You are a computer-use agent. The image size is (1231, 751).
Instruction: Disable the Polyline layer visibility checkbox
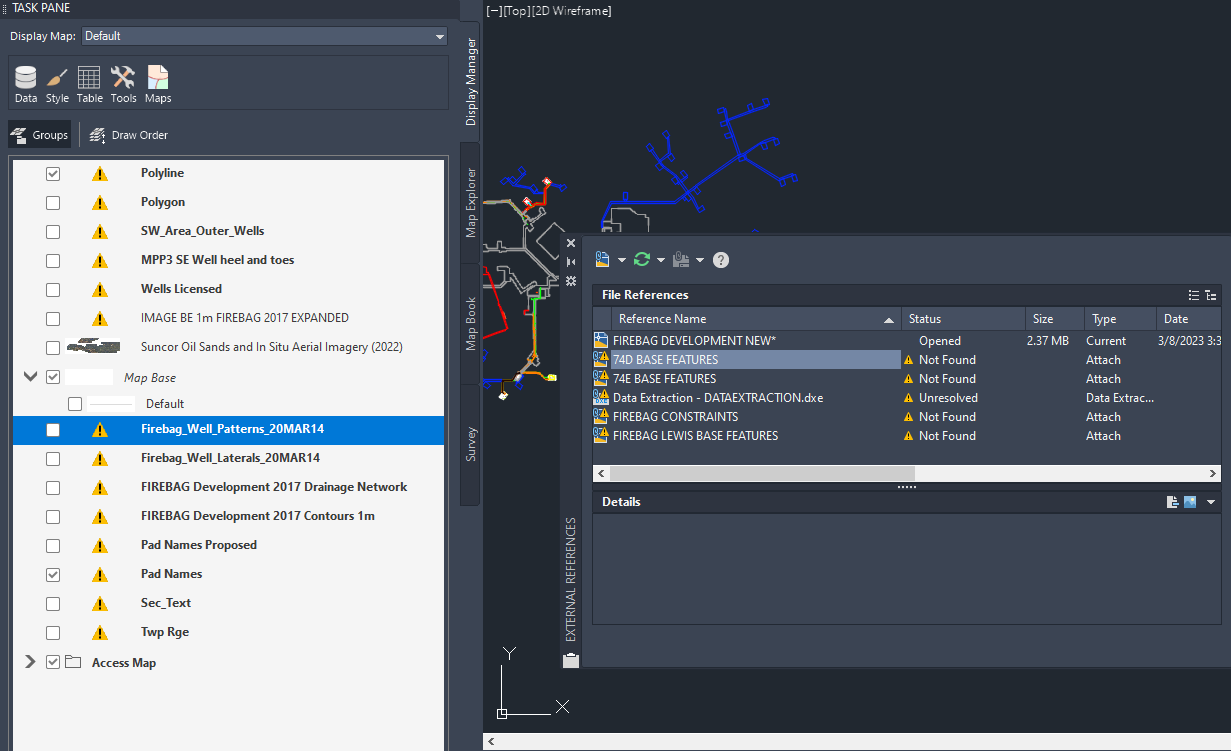[x=55, y=173]
